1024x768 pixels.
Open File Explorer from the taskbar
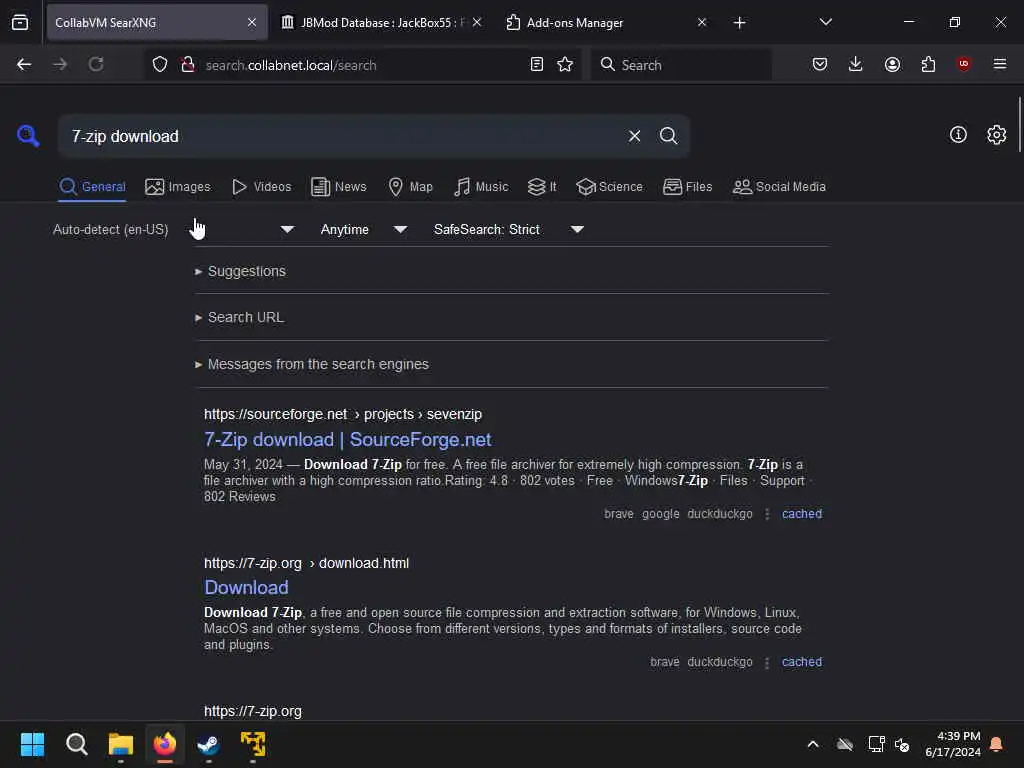tap(121, 744)
